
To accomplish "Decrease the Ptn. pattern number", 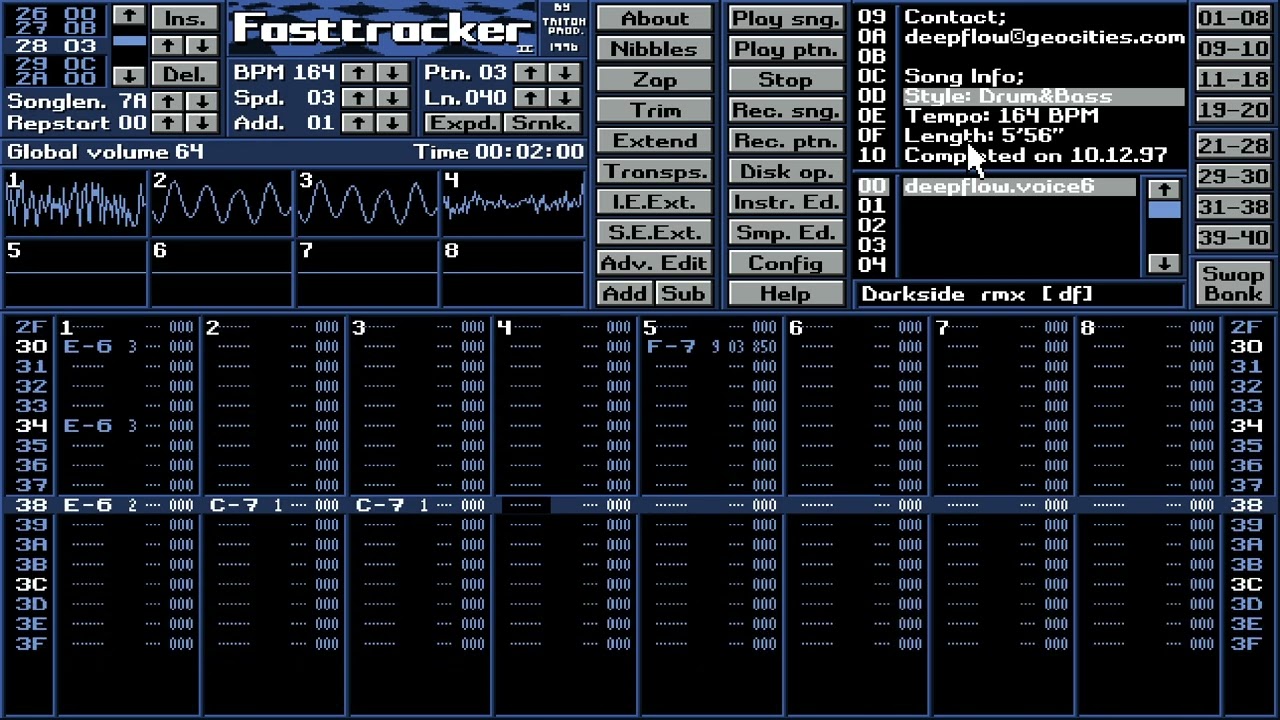I will point(566,73).
